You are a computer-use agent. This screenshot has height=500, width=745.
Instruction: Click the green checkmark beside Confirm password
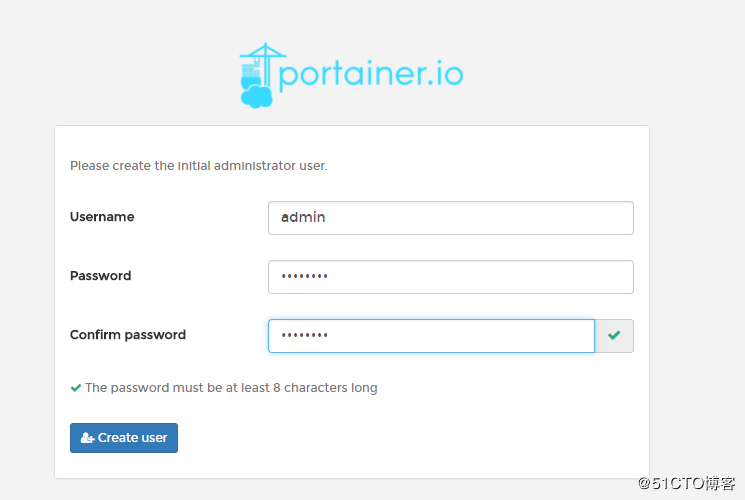[x=614, y=336]
